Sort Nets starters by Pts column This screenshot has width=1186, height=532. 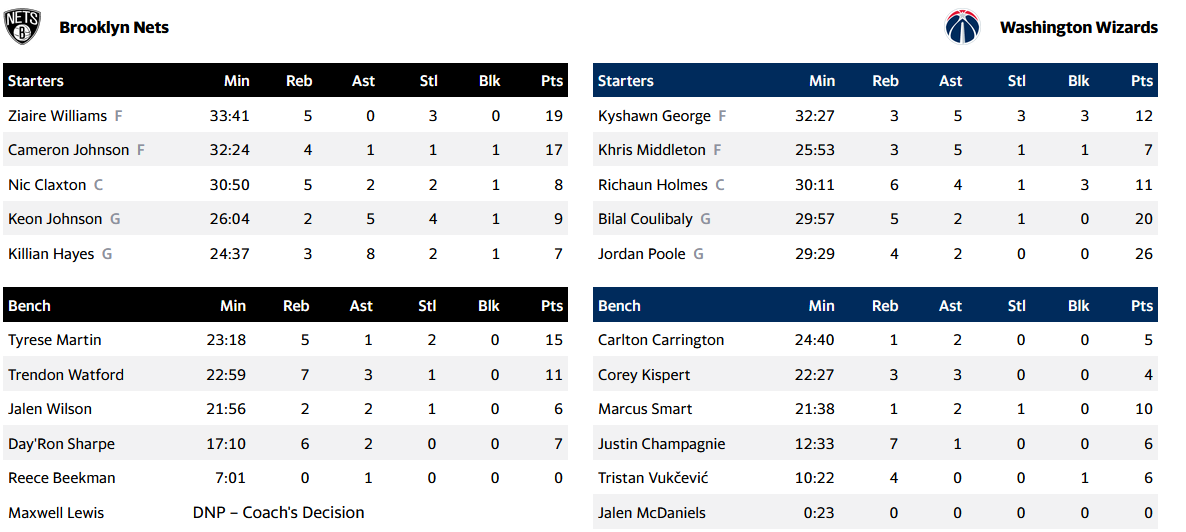pyautogui.click(x=551, y=81)
